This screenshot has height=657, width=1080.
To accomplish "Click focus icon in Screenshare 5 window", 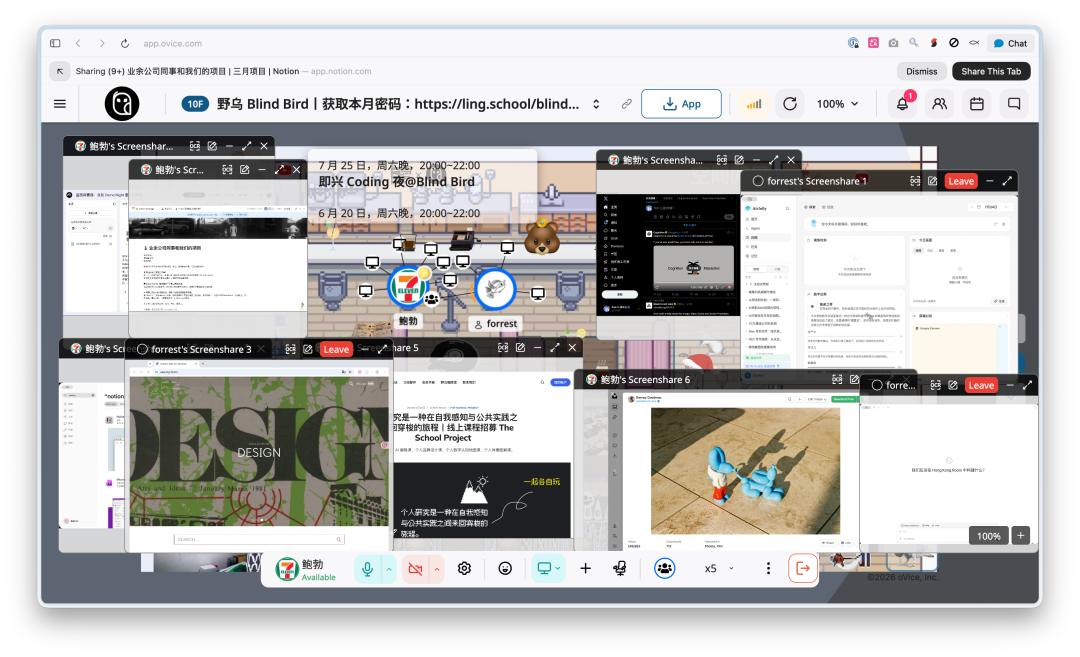I will click(503, 348).
